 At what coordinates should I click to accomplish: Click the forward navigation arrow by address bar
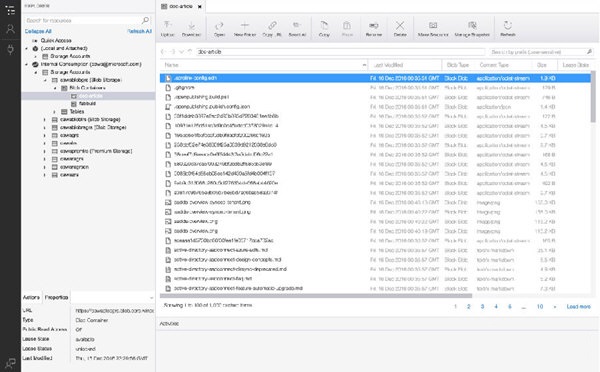click(173, 52)
